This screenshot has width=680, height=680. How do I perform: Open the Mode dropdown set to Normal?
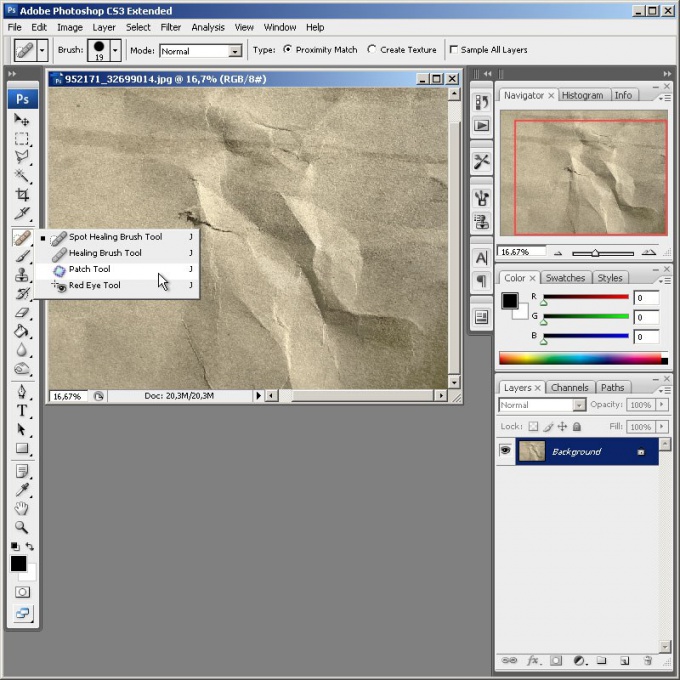click(x=201, y=51)
